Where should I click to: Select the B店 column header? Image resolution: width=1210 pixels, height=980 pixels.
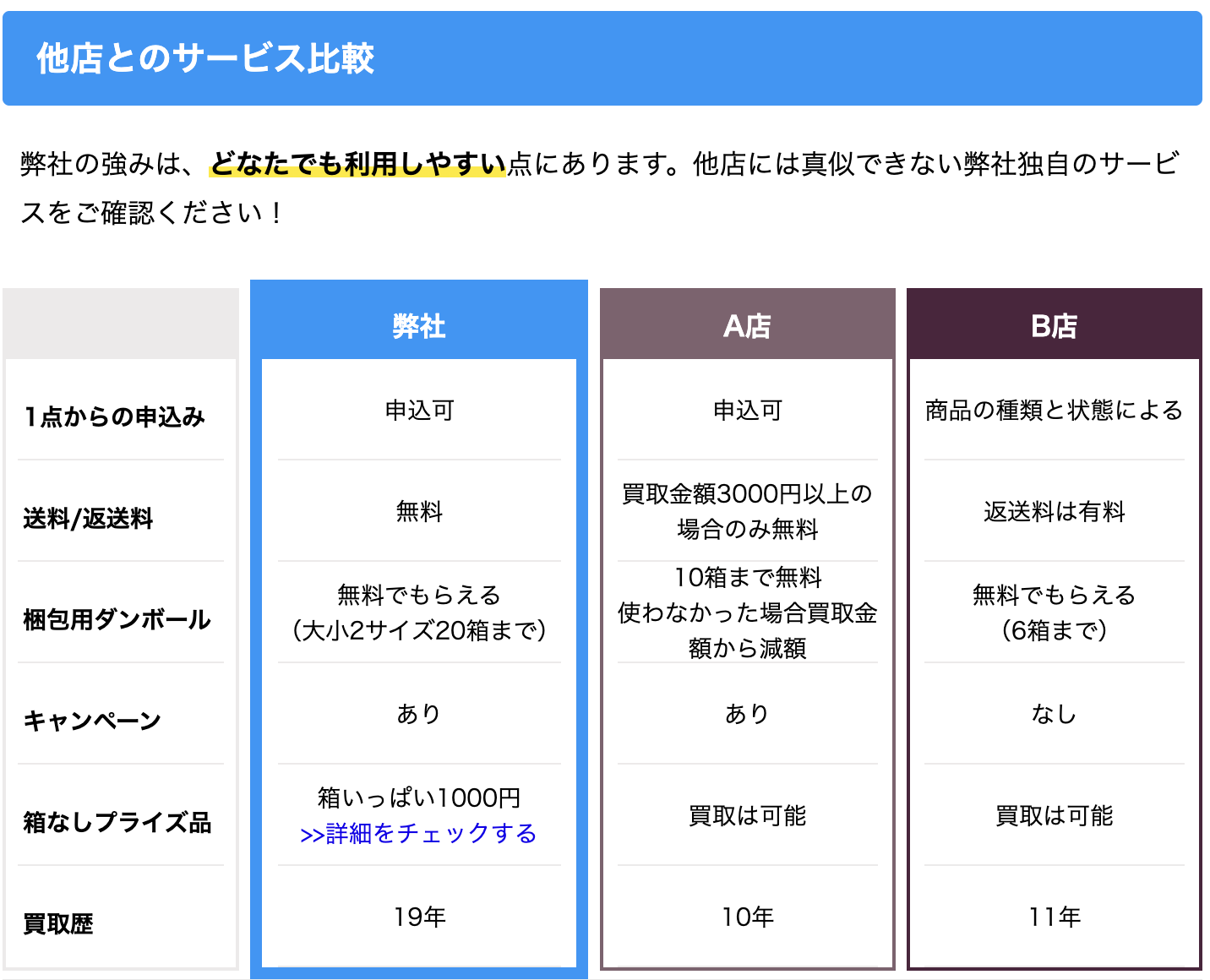[x=1054, y=325]
